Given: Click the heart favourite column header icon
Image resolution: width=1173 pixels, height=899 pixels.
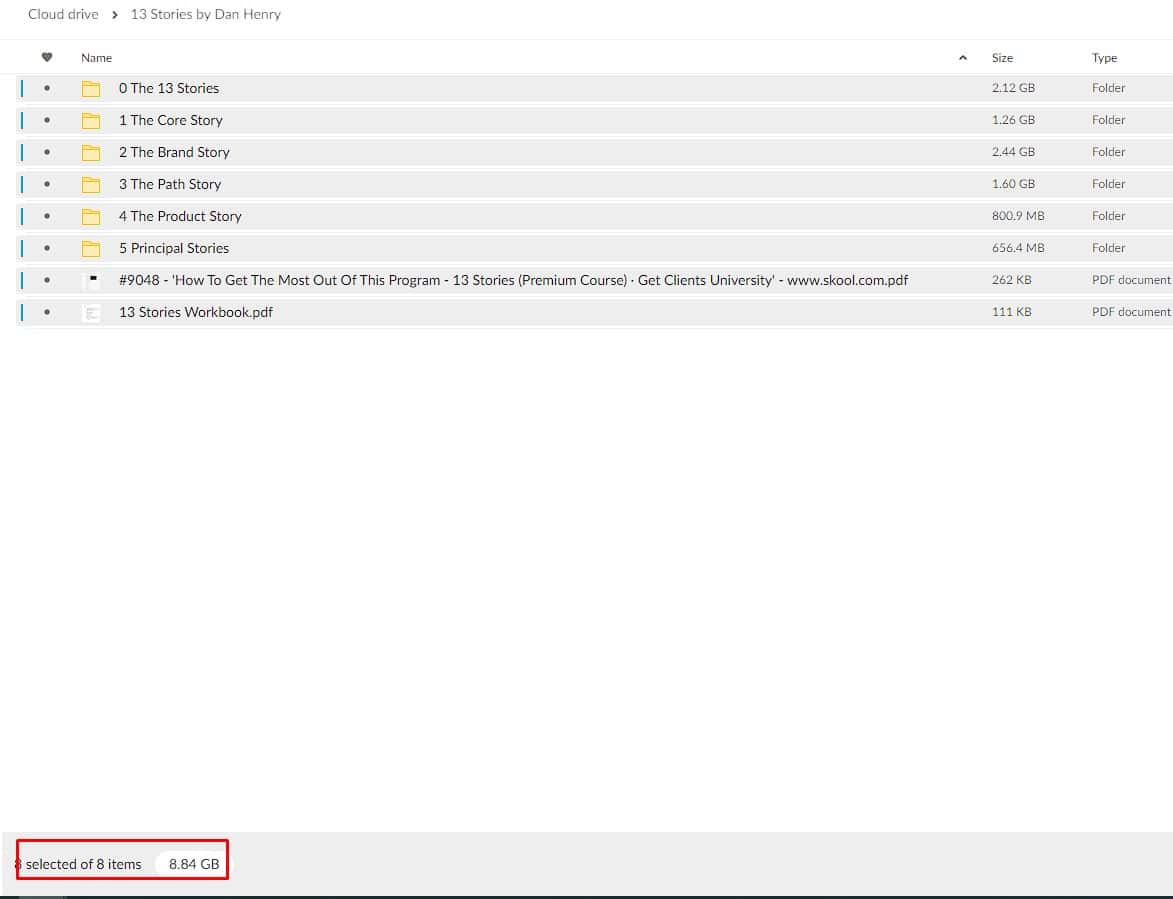Looking at the screenshot, I should pyautogui.click(x=47, y=58).
